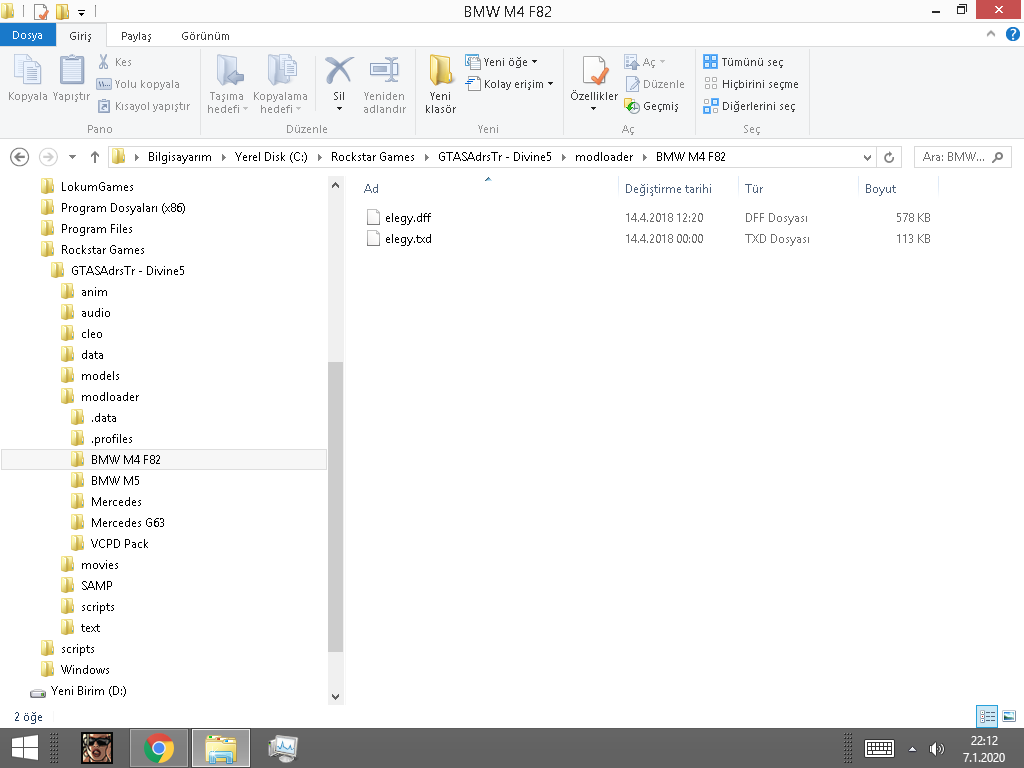Image resolution: width=1024 pixels, height=768 pixels.
Task: Select the cleo folder in tree
Action: click(x=91, y=334)
